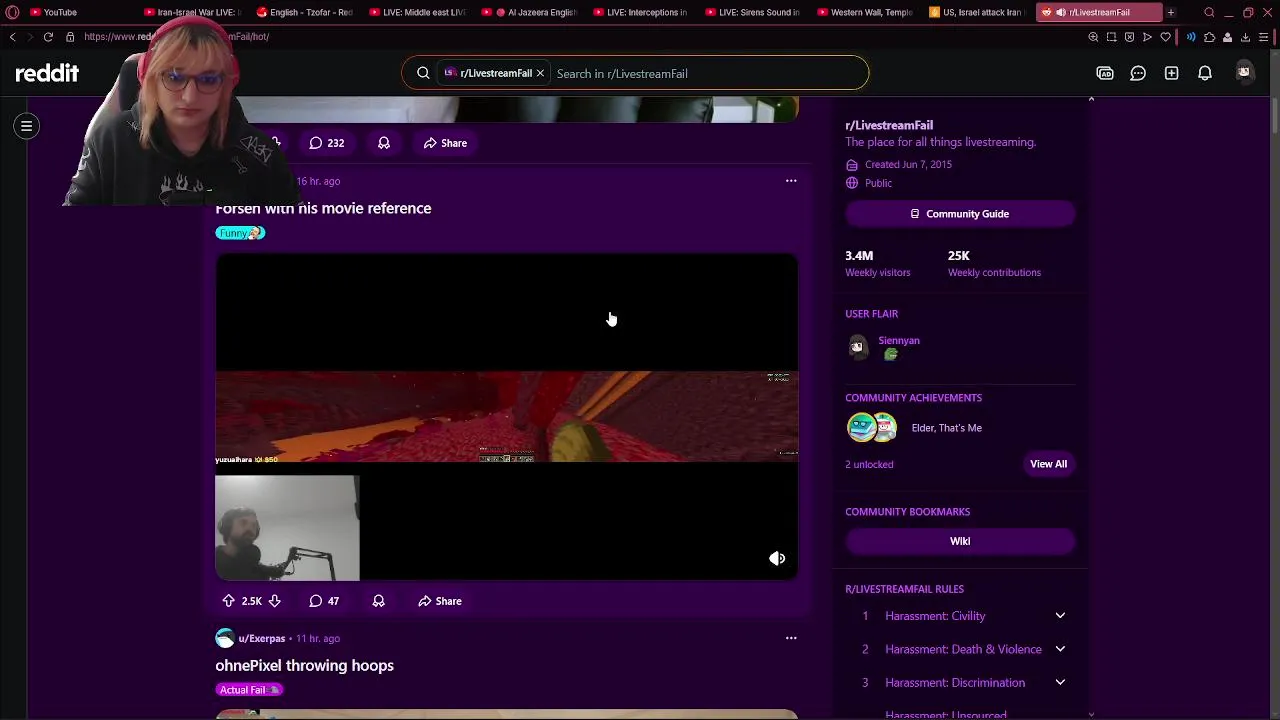View All community achievements
1280x720 pixels.
pos(1048,464)
